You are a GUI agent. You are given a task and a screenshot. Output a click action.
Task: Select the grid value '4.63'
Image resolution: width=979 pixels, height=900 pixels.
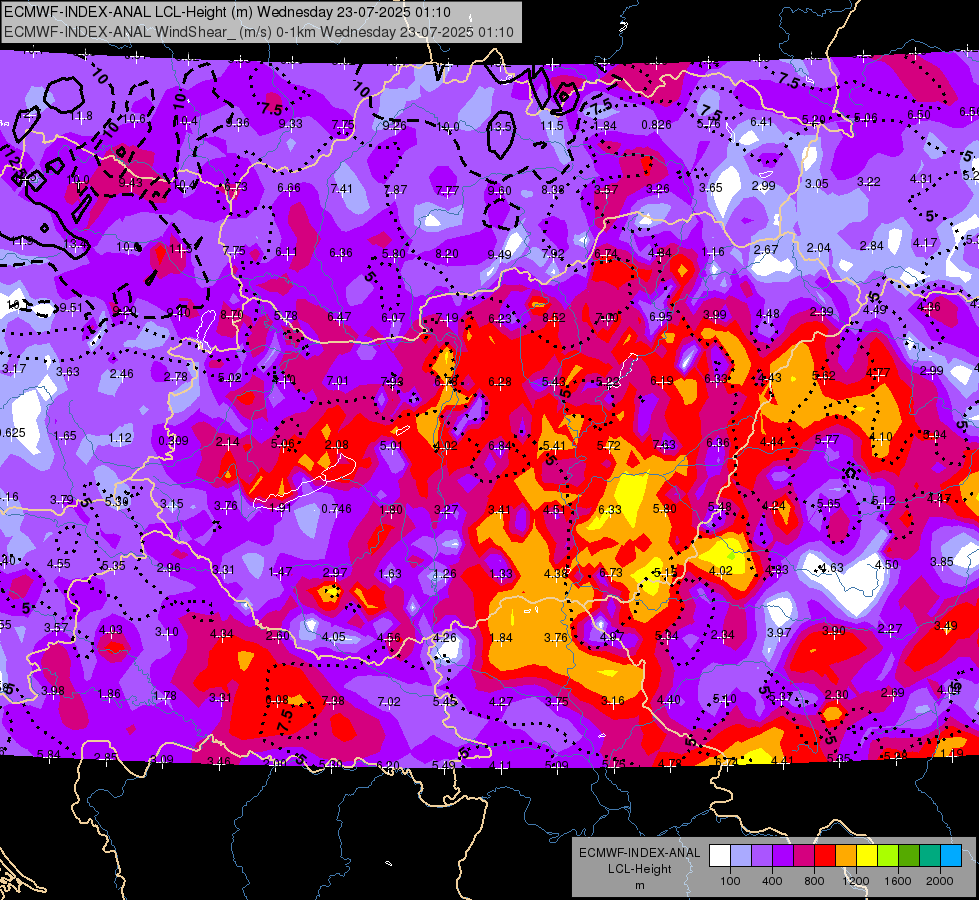click(x=831, y=568)
